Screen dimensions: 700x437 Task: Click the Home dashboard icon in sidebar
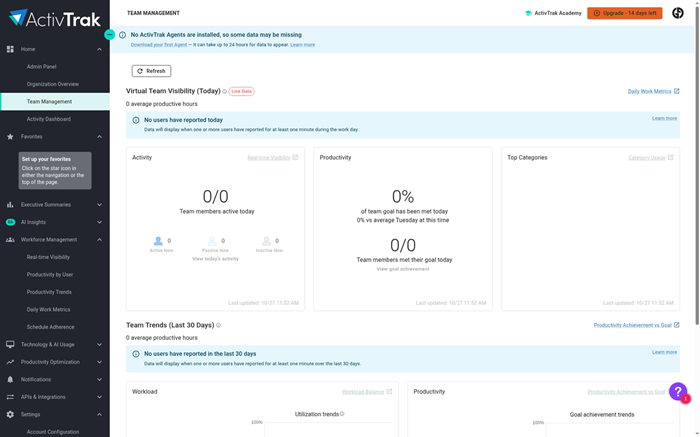10,49
